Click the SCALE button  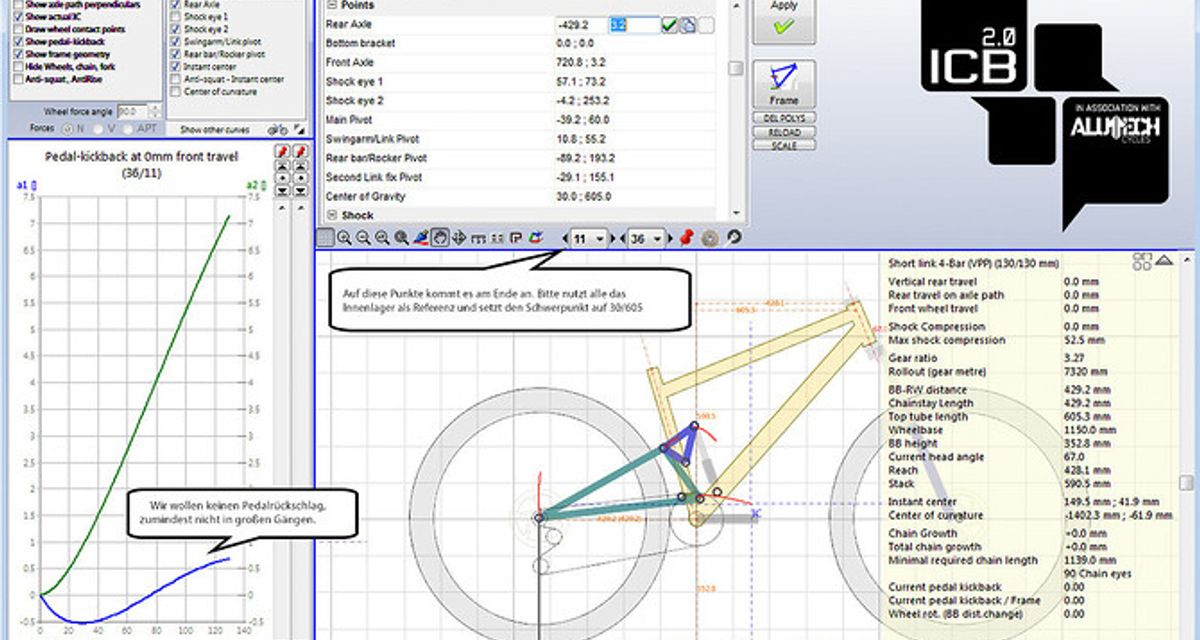pyautogui.click(x=784, y=145)
